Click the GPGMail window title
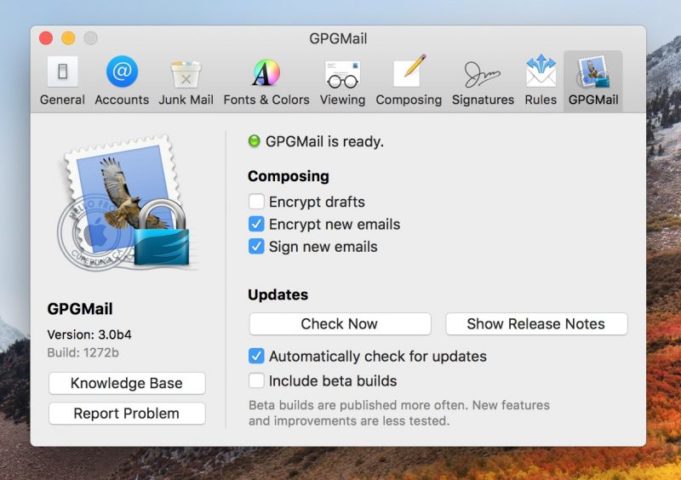The height and width of the screenshot is (480, 681). click(x=338, y=39)
